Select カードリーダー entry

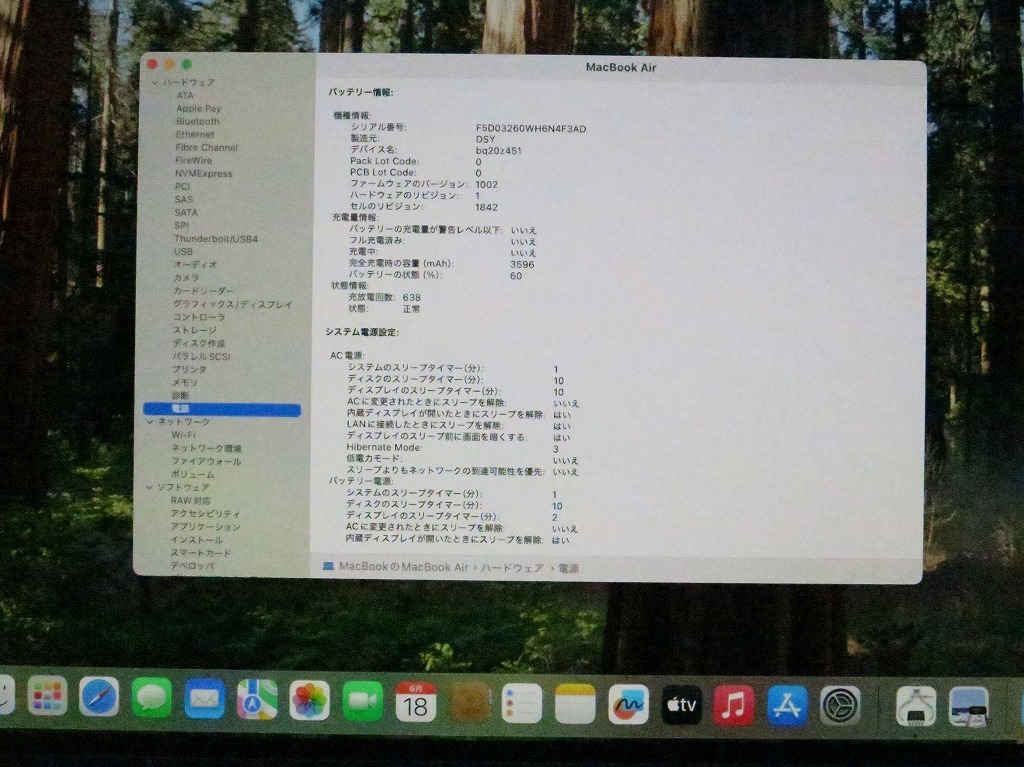coord(203,291)
